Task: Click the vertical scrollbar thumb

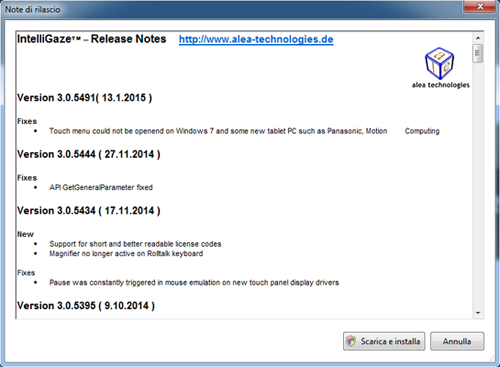Action: tap(478, 53)
